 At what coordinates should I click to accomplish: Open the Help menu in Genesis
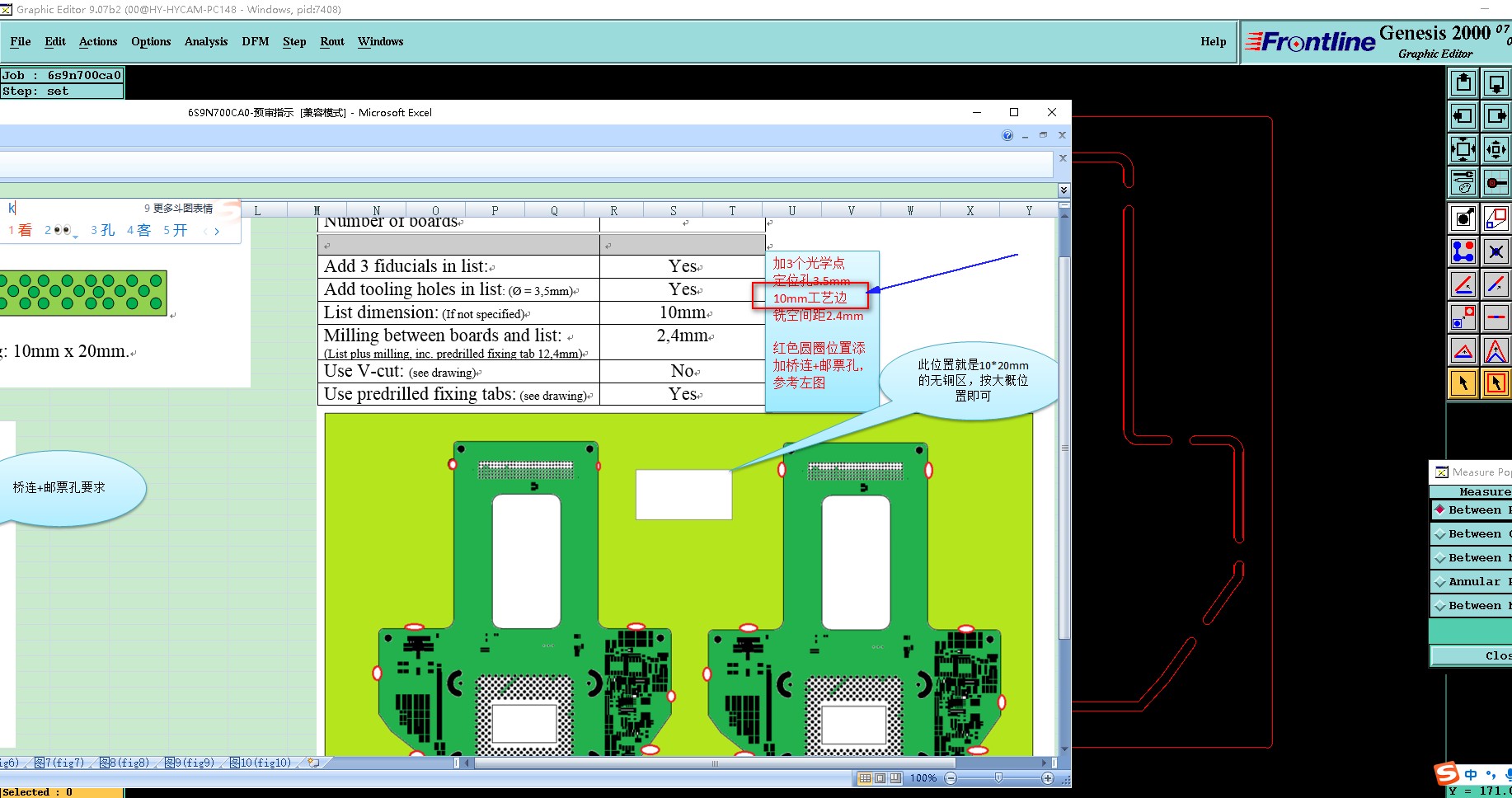click(1214, 41)
